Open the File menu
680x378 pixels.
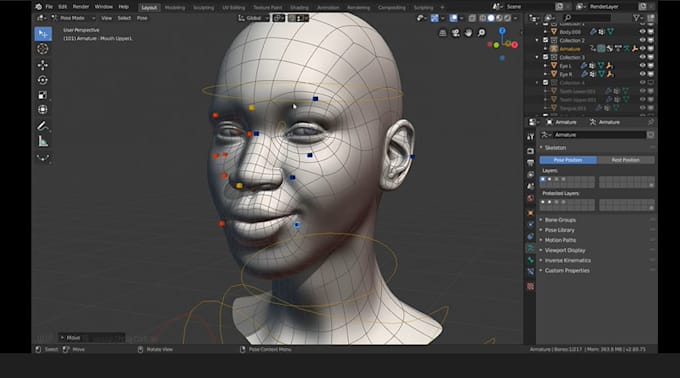click(x=49, y=7)
